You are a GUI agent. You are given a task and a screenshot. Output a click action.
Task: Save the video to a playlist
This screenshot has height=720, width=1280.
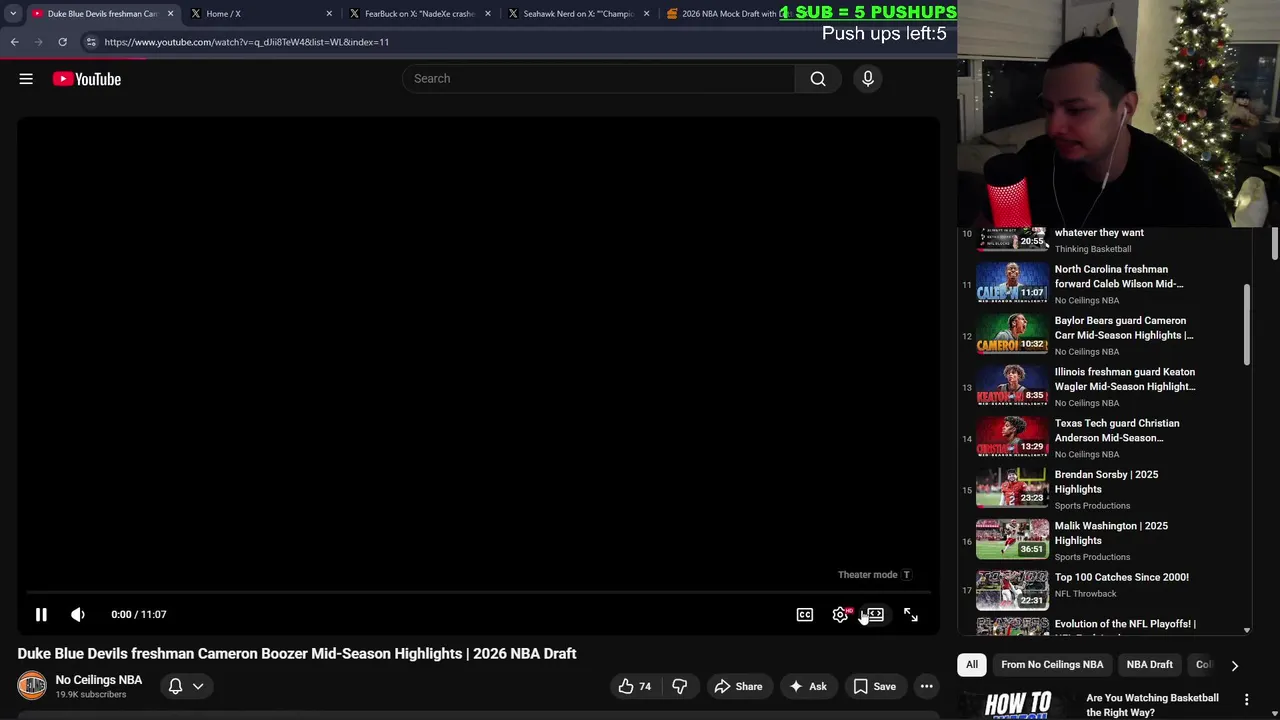point(874,686)
